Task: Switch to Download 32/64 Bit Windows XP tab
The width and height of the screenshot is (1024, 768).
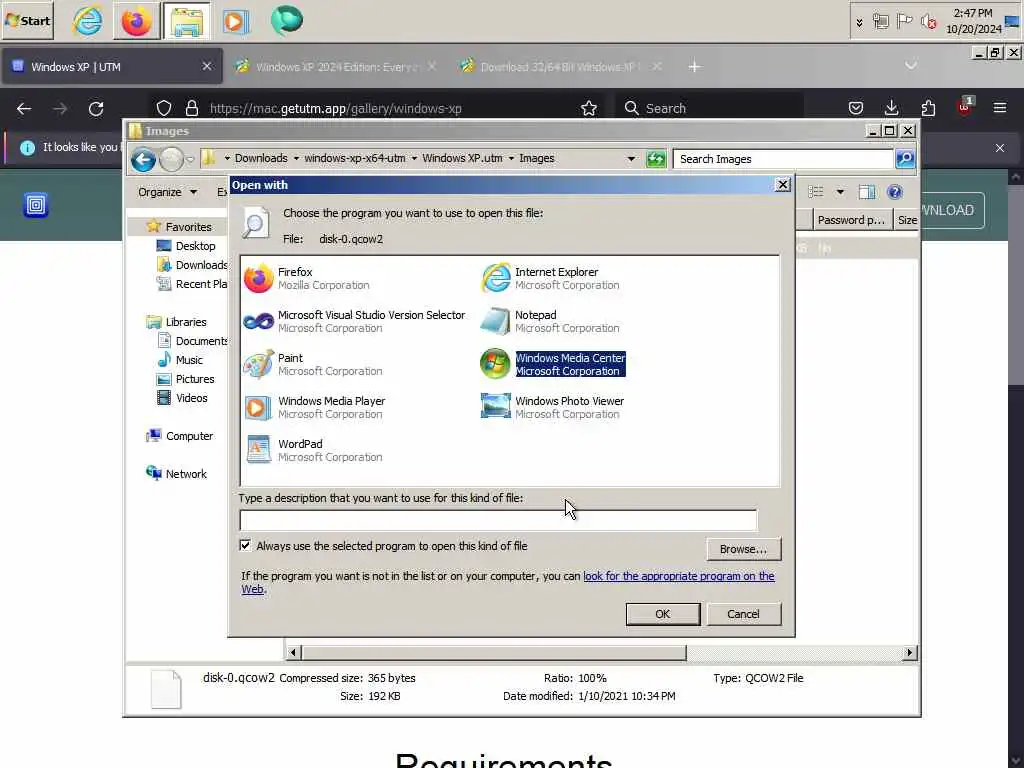Action: click(560, 67)
